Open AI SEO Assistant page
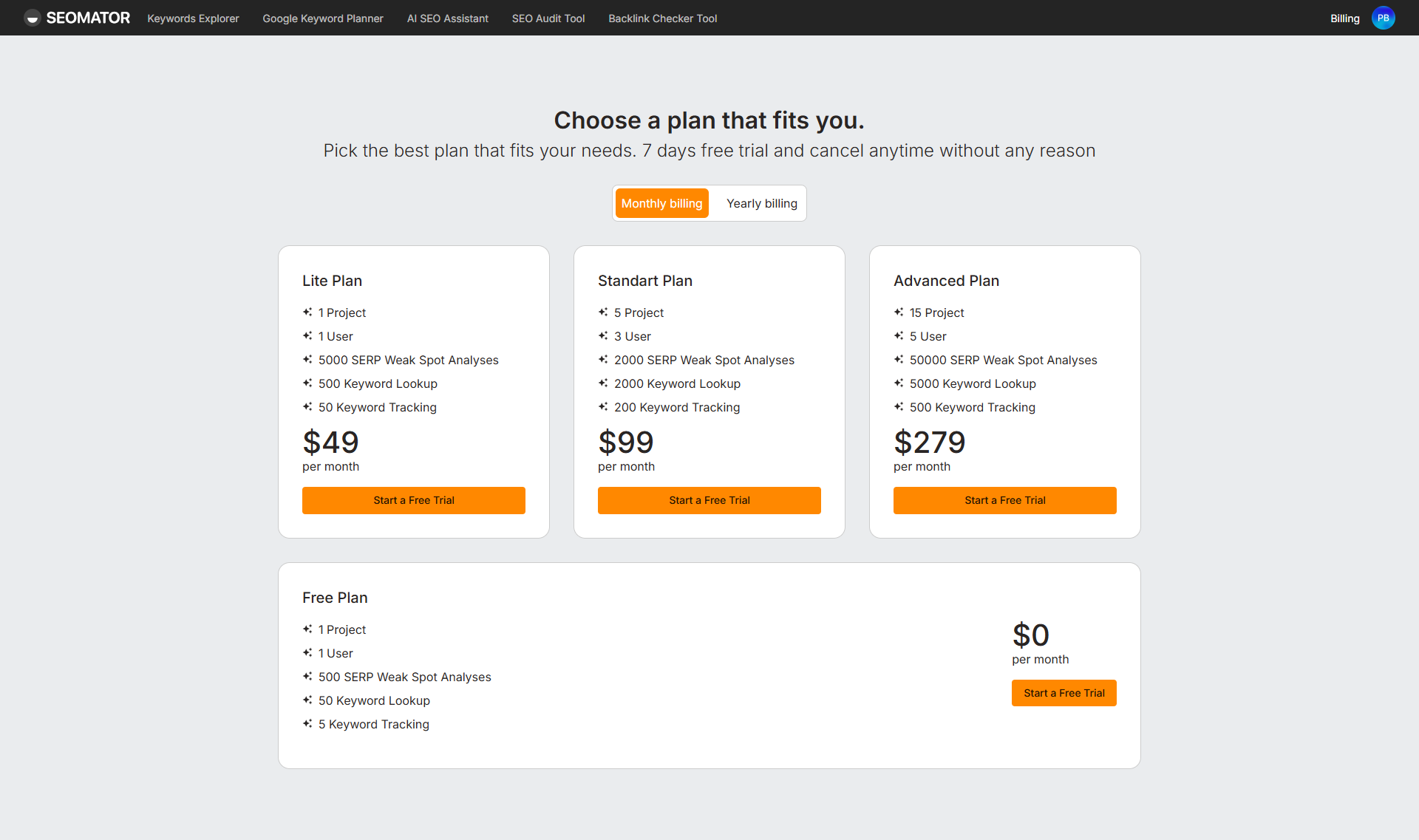Screen dimensions: 1419x840 (447, 18)
